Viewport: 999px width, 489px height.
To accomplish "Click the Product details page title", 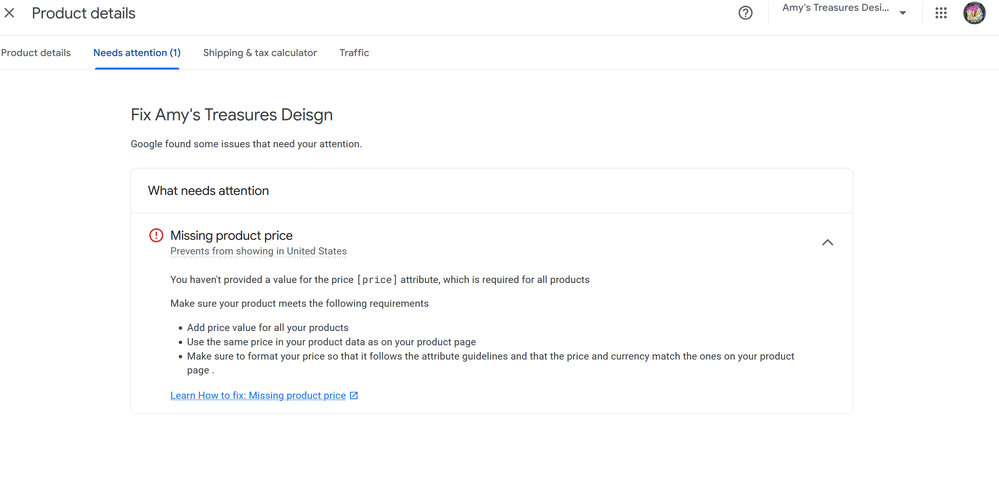I will click(83, 13).
